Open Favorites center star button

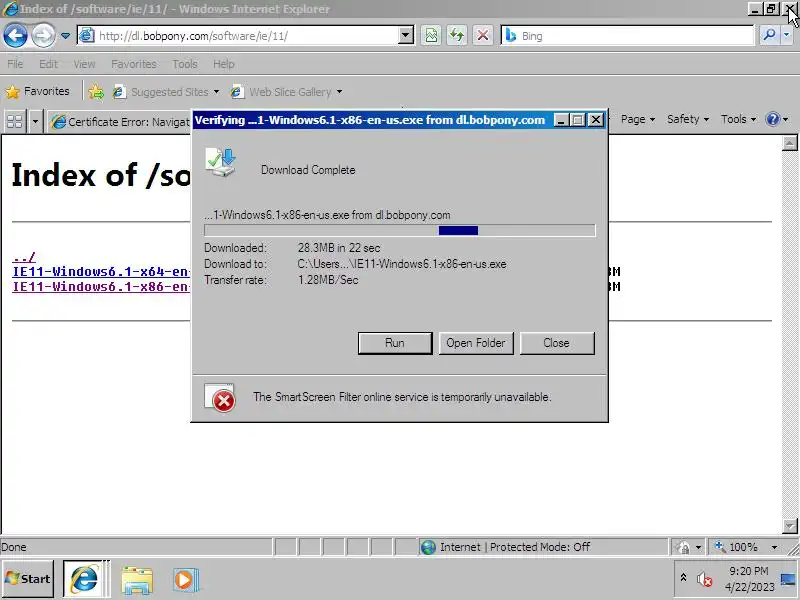point(38,91)
